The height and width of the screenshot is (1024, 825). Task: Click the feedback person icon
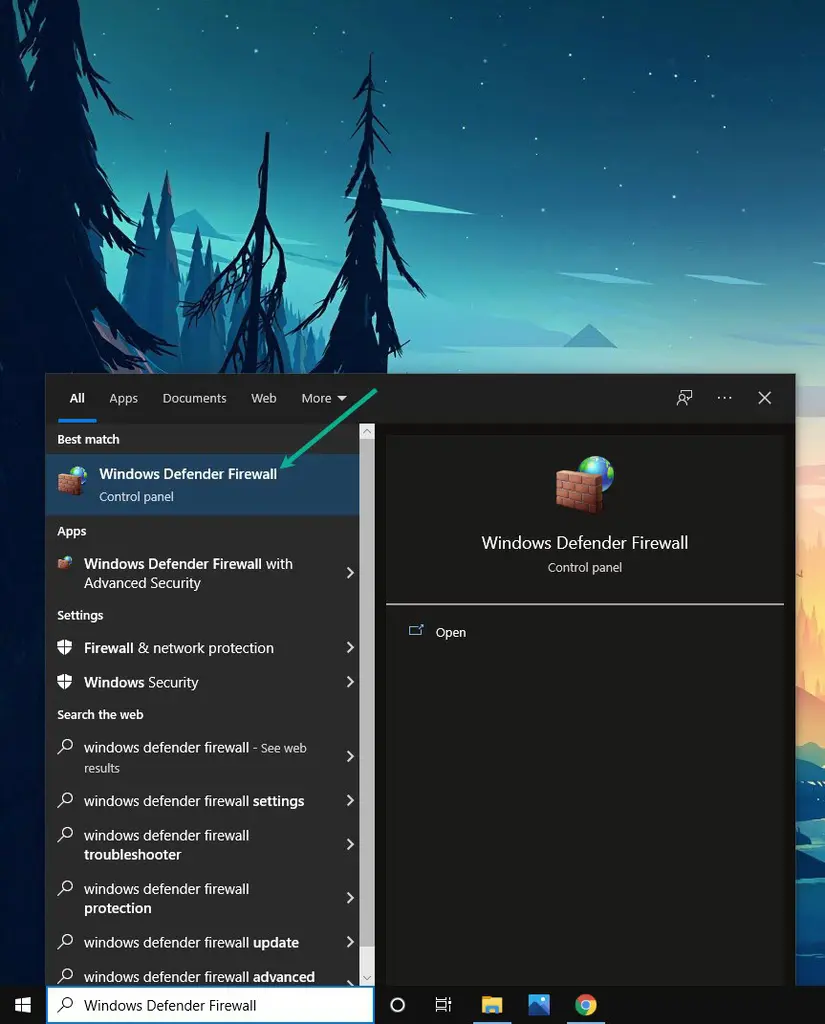[684, 398]
